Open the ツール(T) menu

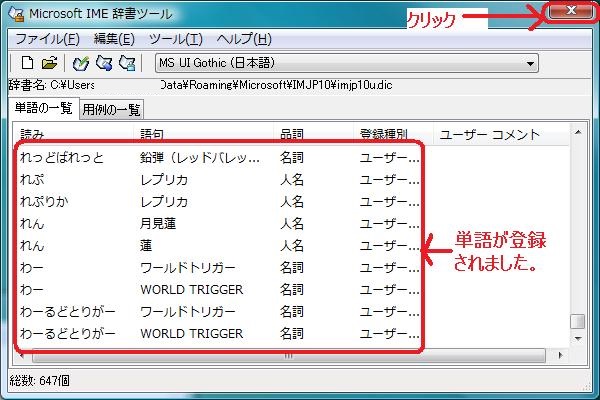click(x=176, y=39)
